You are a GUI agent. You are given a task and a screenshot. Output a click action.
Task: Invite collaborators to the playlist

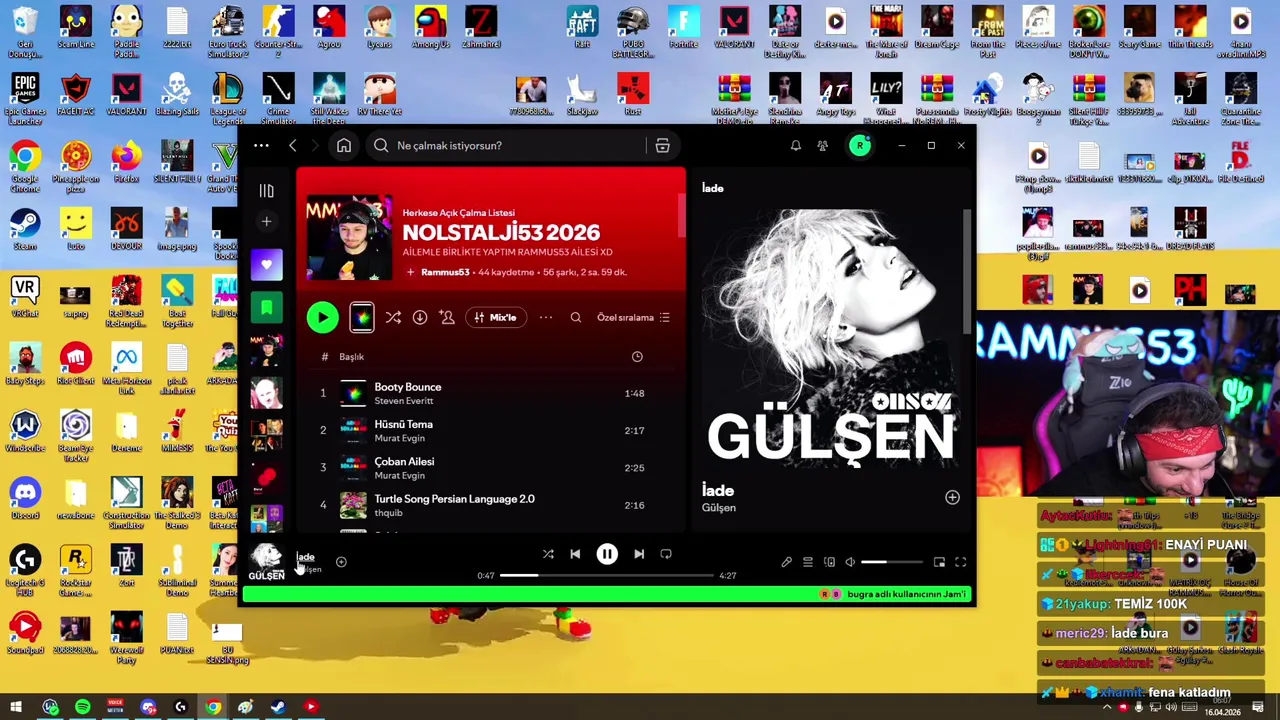447,318
